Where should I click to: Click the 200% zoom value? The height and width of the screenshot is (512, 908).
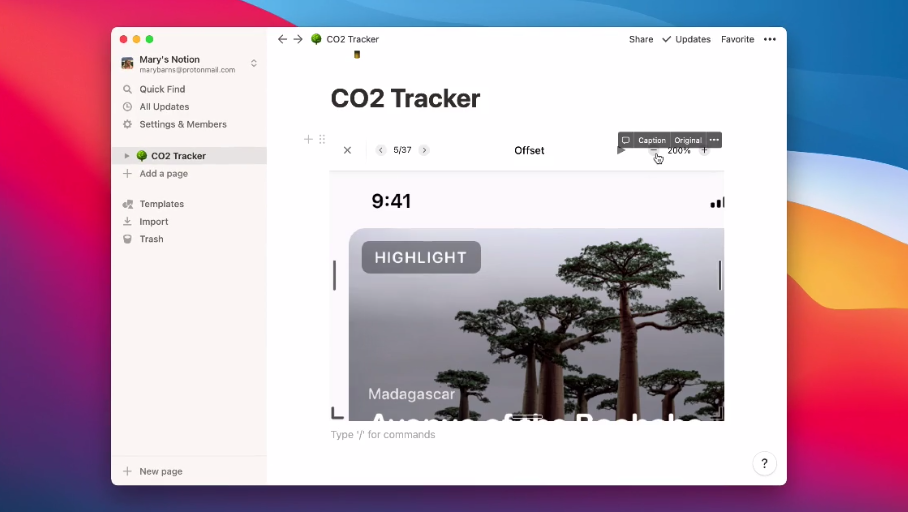[x=679, y=151]
